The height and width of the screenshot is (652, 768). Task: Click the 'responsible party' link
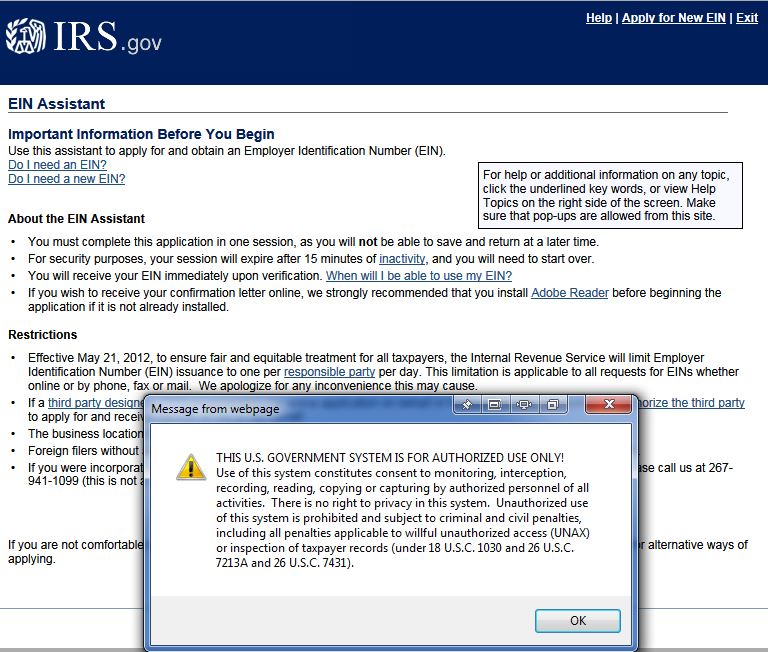[330, 372]
